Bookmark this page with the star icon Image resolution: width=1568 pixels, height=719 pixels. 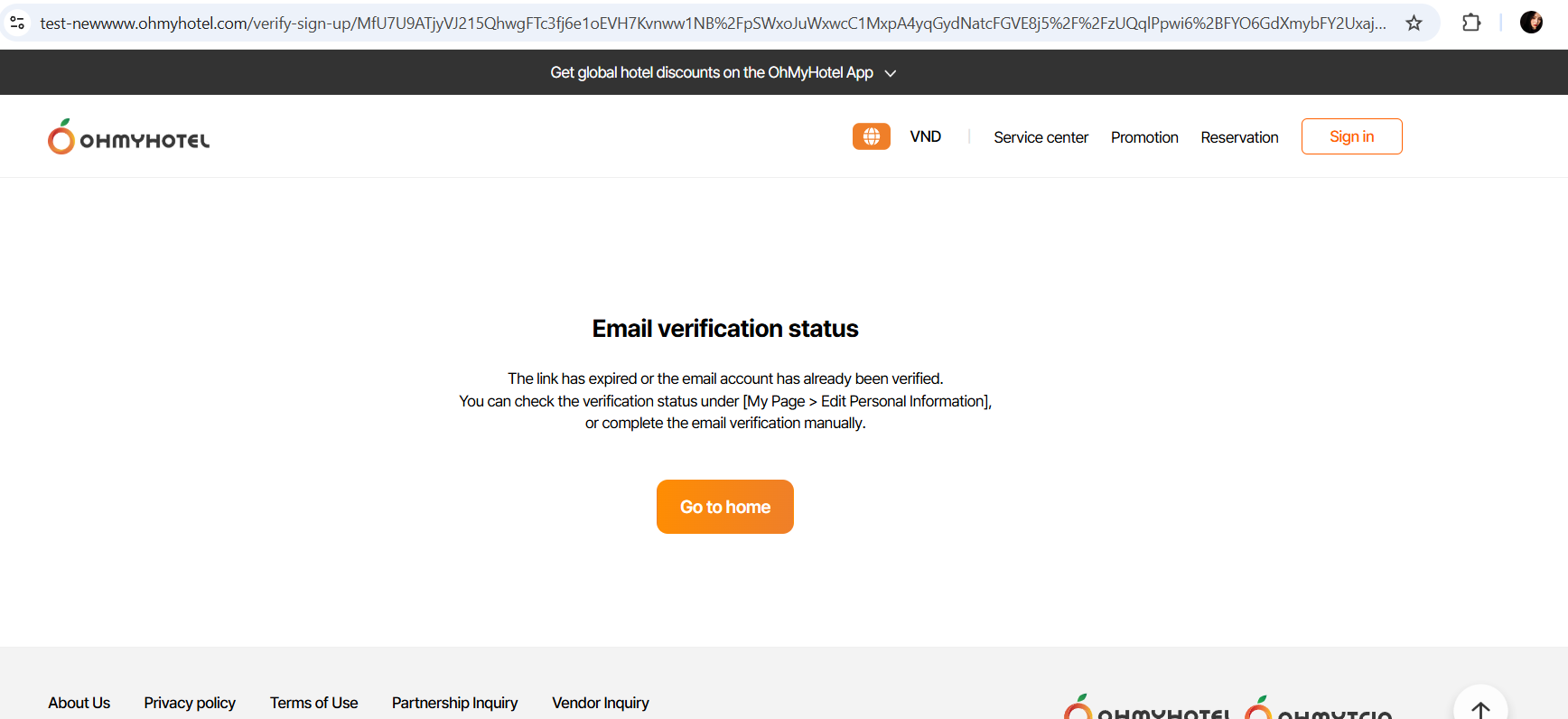click(1414, 23)
